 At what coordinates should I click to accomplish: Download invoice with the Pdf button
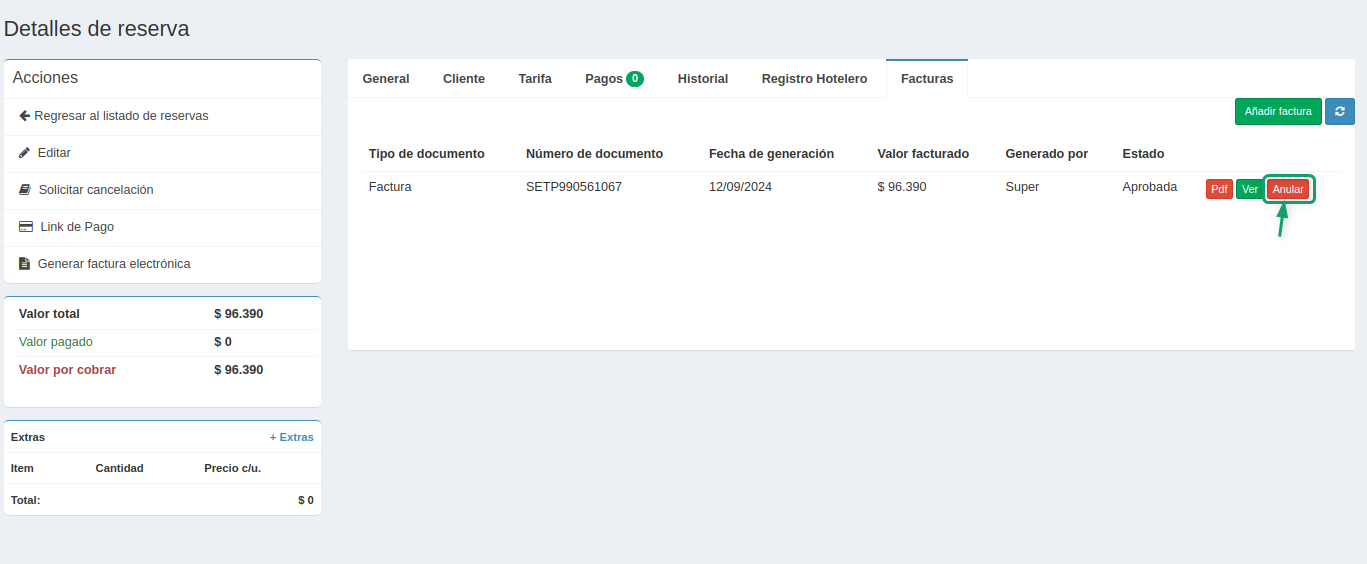[x=1219, y=189]
